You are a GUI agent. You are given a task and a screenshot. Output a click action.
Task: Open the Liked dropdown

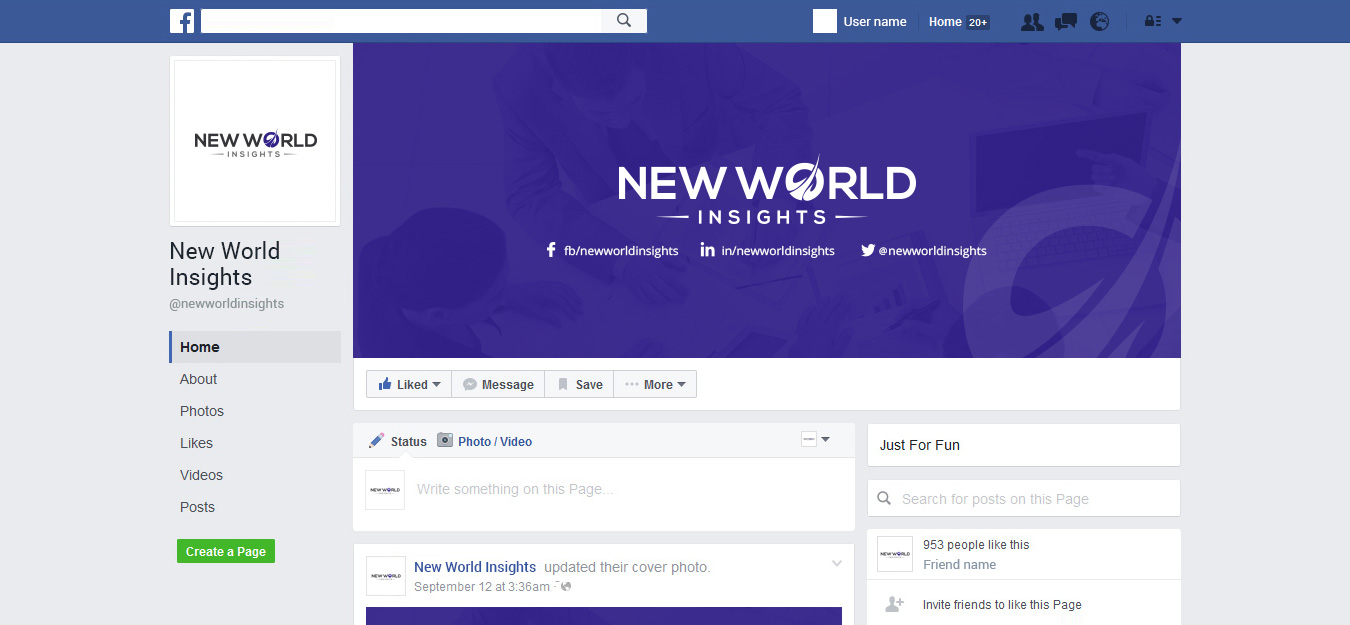(x=408, y=384)
